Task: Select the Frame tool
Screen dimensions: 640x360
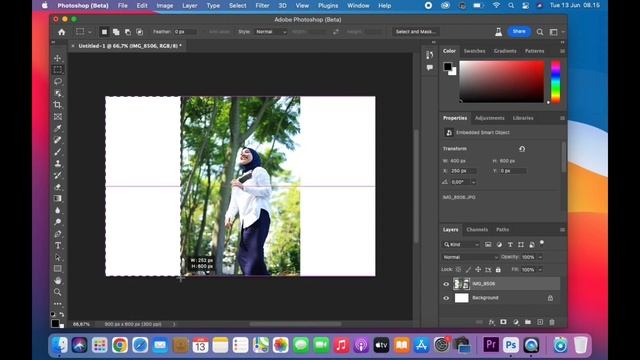Action: 58,117
